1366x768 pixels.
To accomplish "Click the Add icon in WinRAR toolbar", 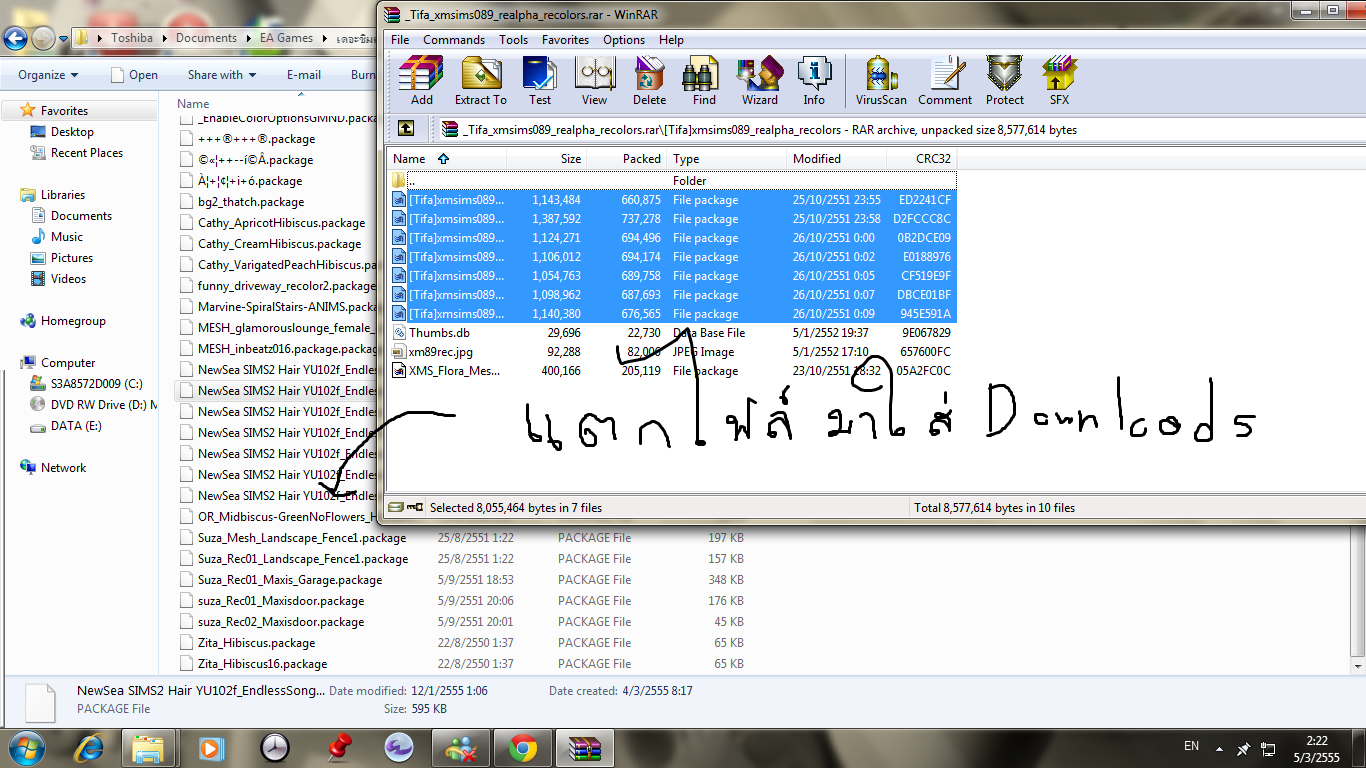I will (x=422, y=81).
